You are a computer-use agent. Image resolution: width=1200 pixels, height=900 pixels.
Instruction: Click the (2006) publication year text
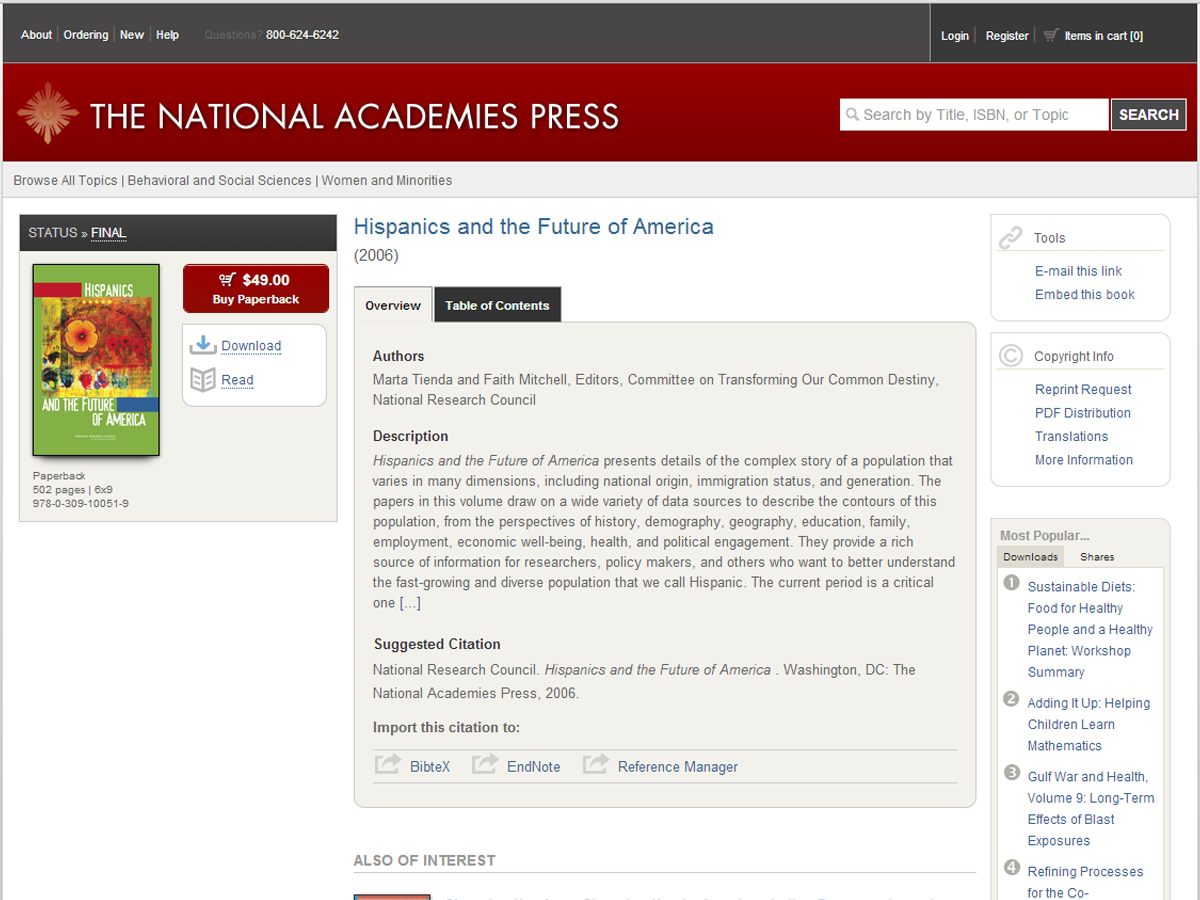pyautogui.click(x=376, y=256)
